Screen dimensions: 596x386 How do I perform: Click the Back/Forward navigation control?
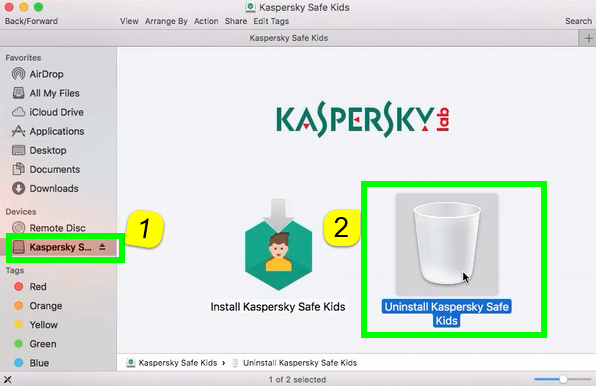tap(31, 21)
